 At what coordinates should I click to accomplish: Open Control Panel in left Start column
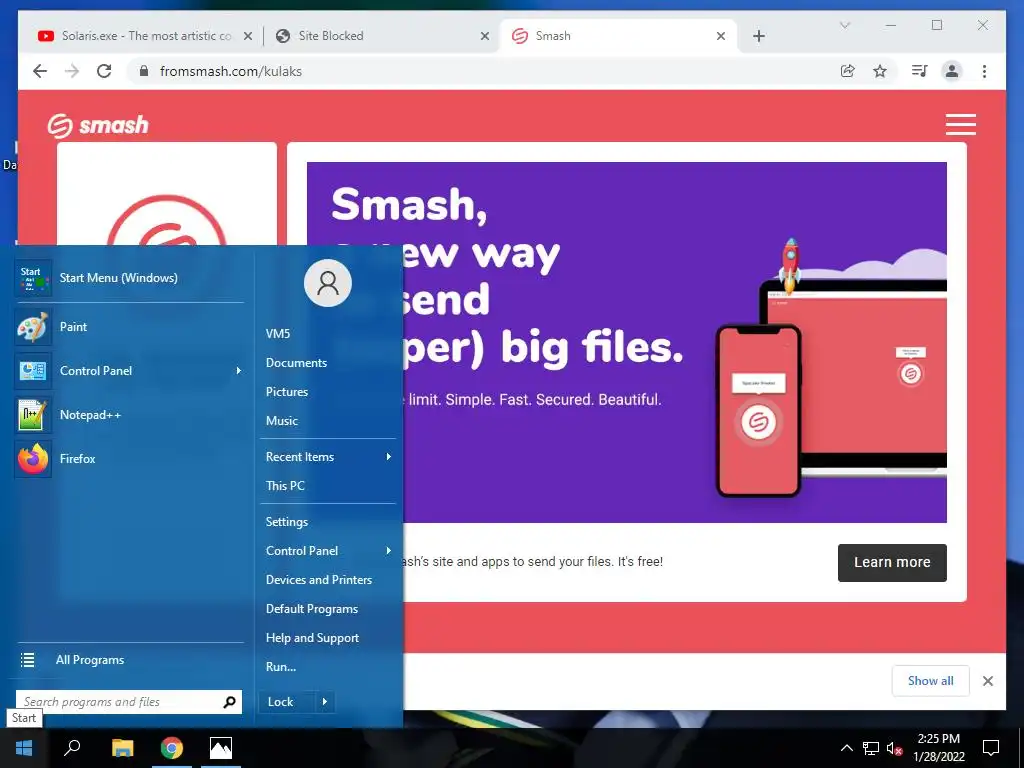coord(129,370)
